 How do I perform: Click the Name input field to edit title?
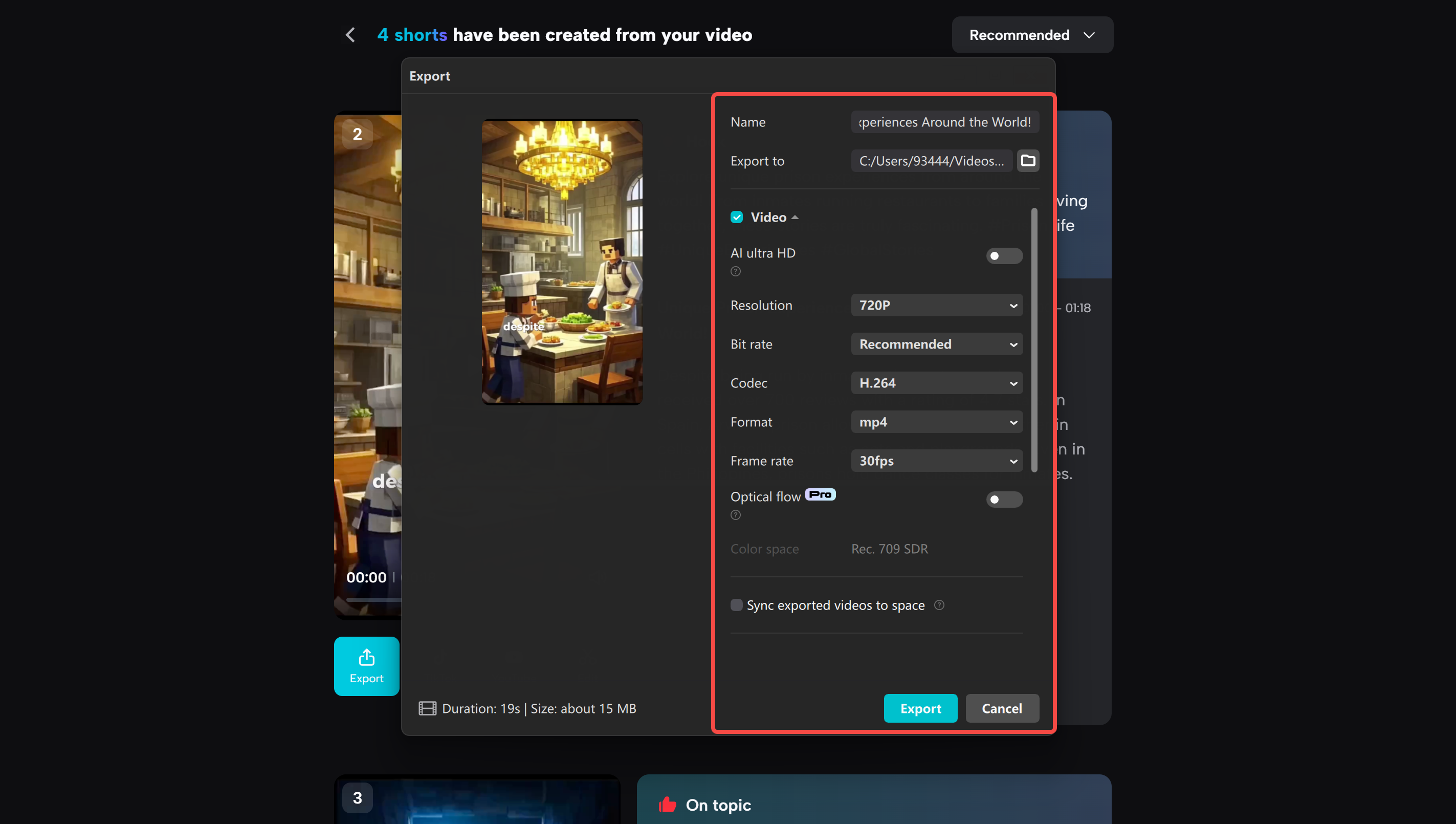coord(943,122)
